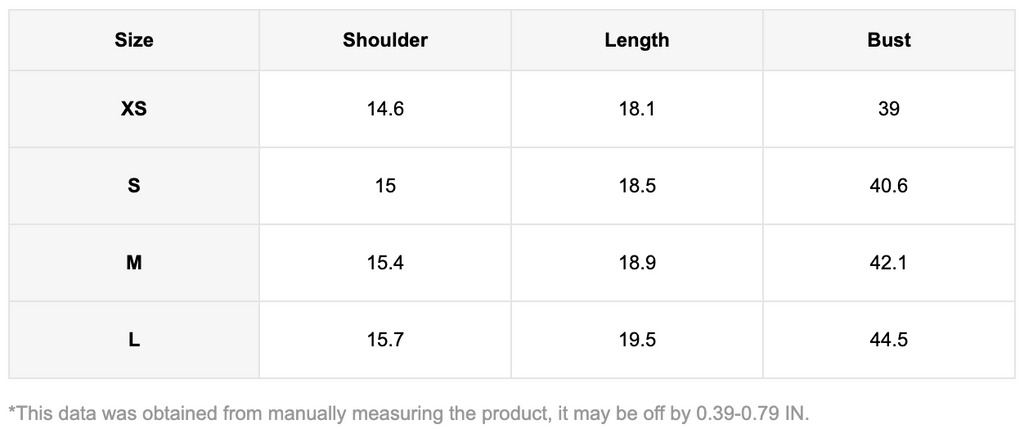This screenshot has width=1024, height=429.
Task: Select the Length column header
Action: 637,41
